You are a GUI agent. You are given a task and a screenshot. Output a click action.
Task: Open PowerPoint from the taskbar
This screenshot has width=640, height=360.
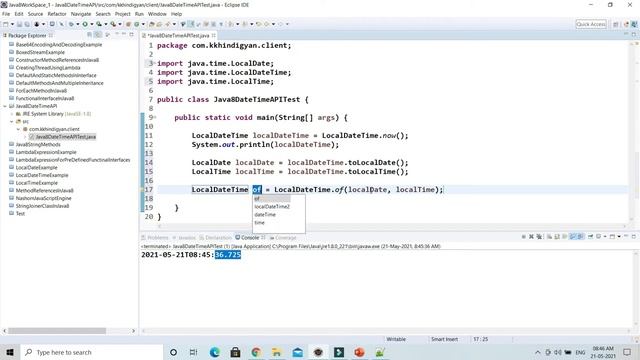(359, 352)
